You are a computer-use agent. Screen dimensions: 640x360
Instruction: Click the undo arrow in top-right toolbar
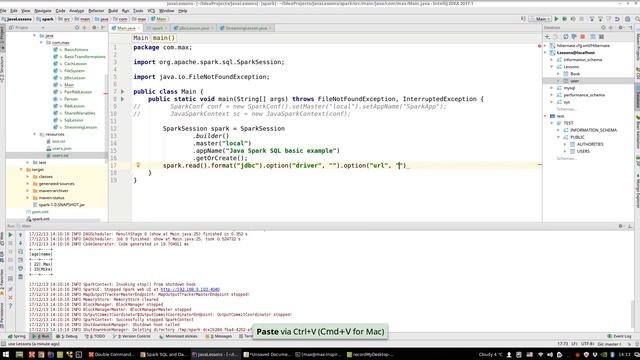pos(617,19)
